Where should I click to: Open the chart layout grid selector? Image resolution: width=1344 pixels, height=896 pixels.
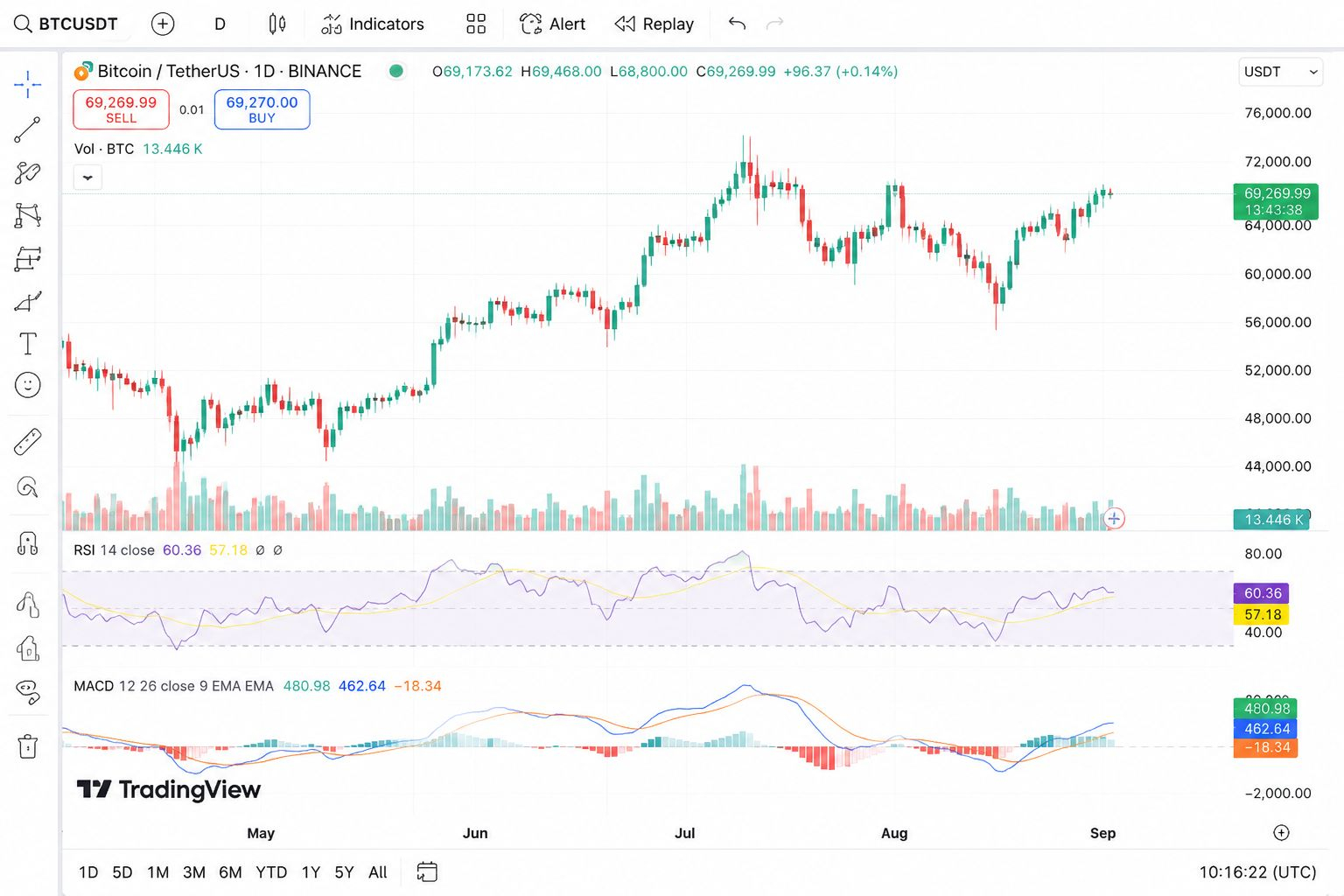coord(476,24)
